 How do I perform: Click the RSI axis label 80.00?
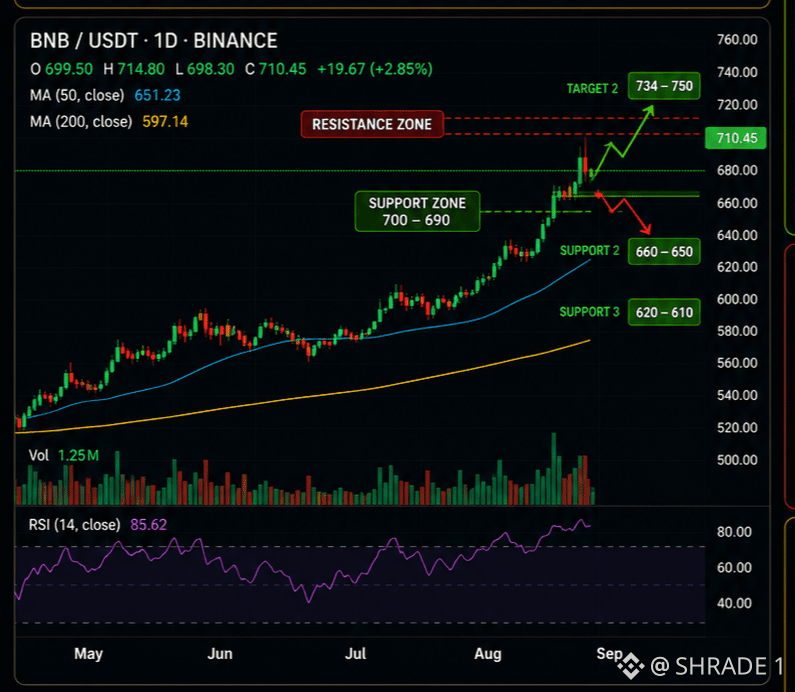(734, 532)
